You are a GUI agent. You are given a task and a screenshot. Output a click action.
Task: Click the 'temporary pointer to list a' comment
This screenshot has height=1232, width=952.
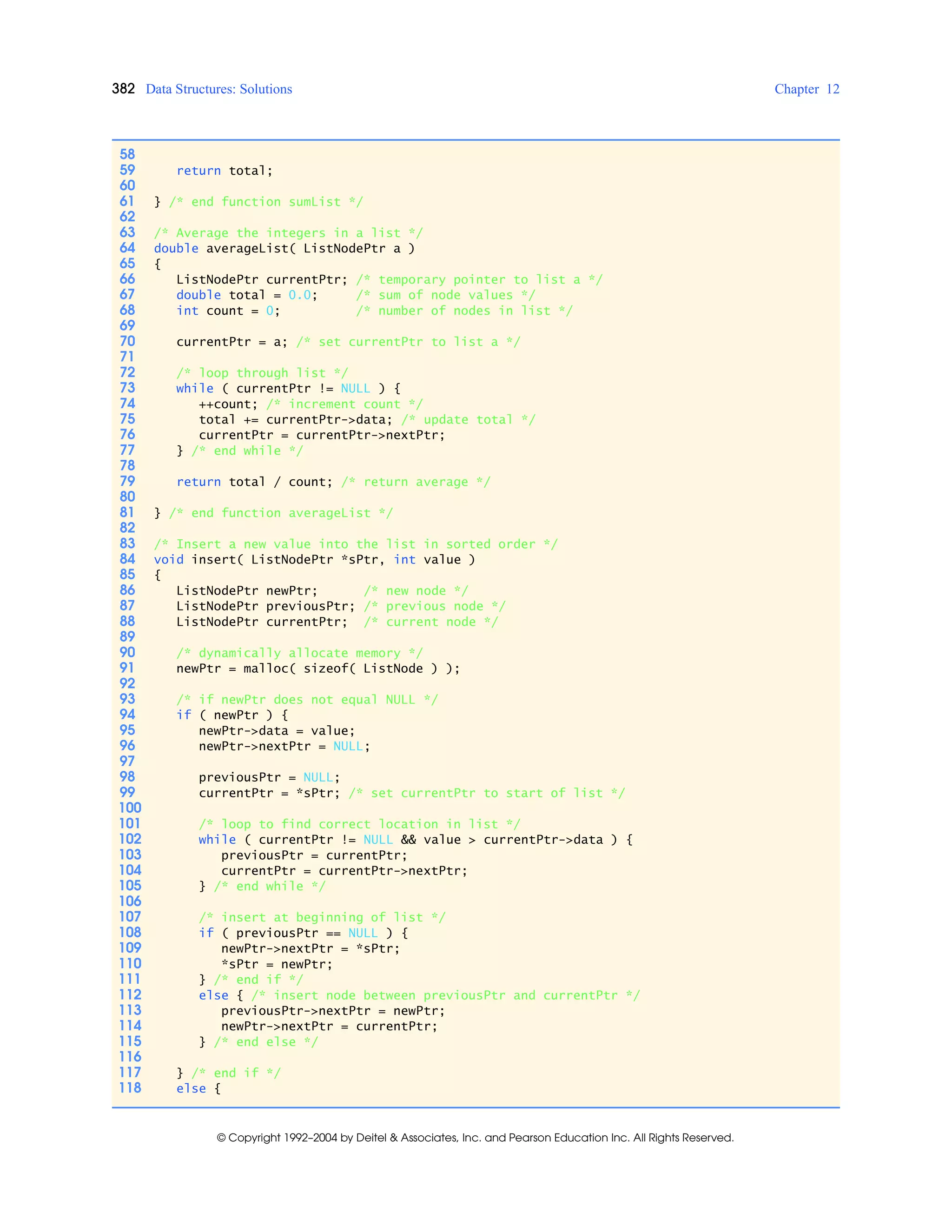pyautogui.click(x=479, y=280)
